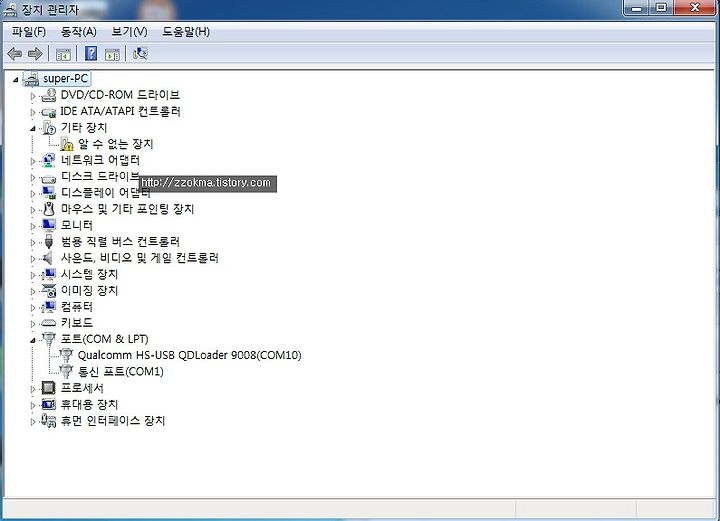This screenshot has height=521, width=720.
Task: Select the 컴퓨터 category label
Action: 77,307
